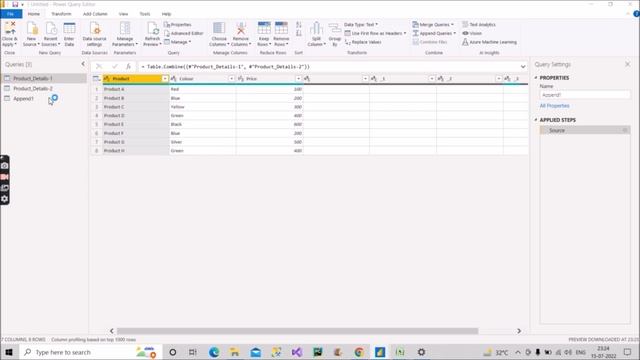640x360 pixels.
Task: Open Price column filter dropdown
Action: click(x=298, y=78)
